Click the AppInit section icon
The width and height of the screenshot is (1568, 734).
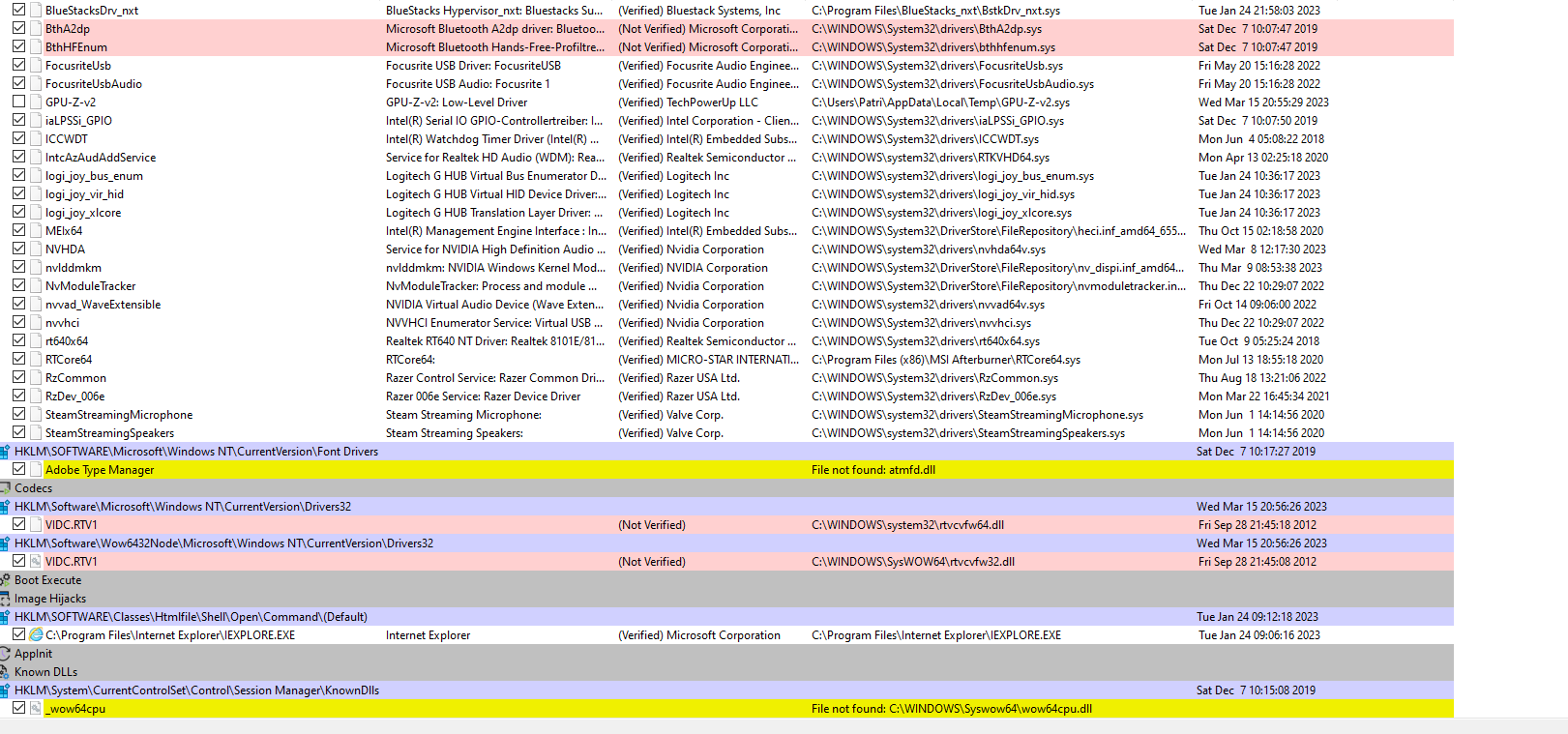[x=5, y=654]
